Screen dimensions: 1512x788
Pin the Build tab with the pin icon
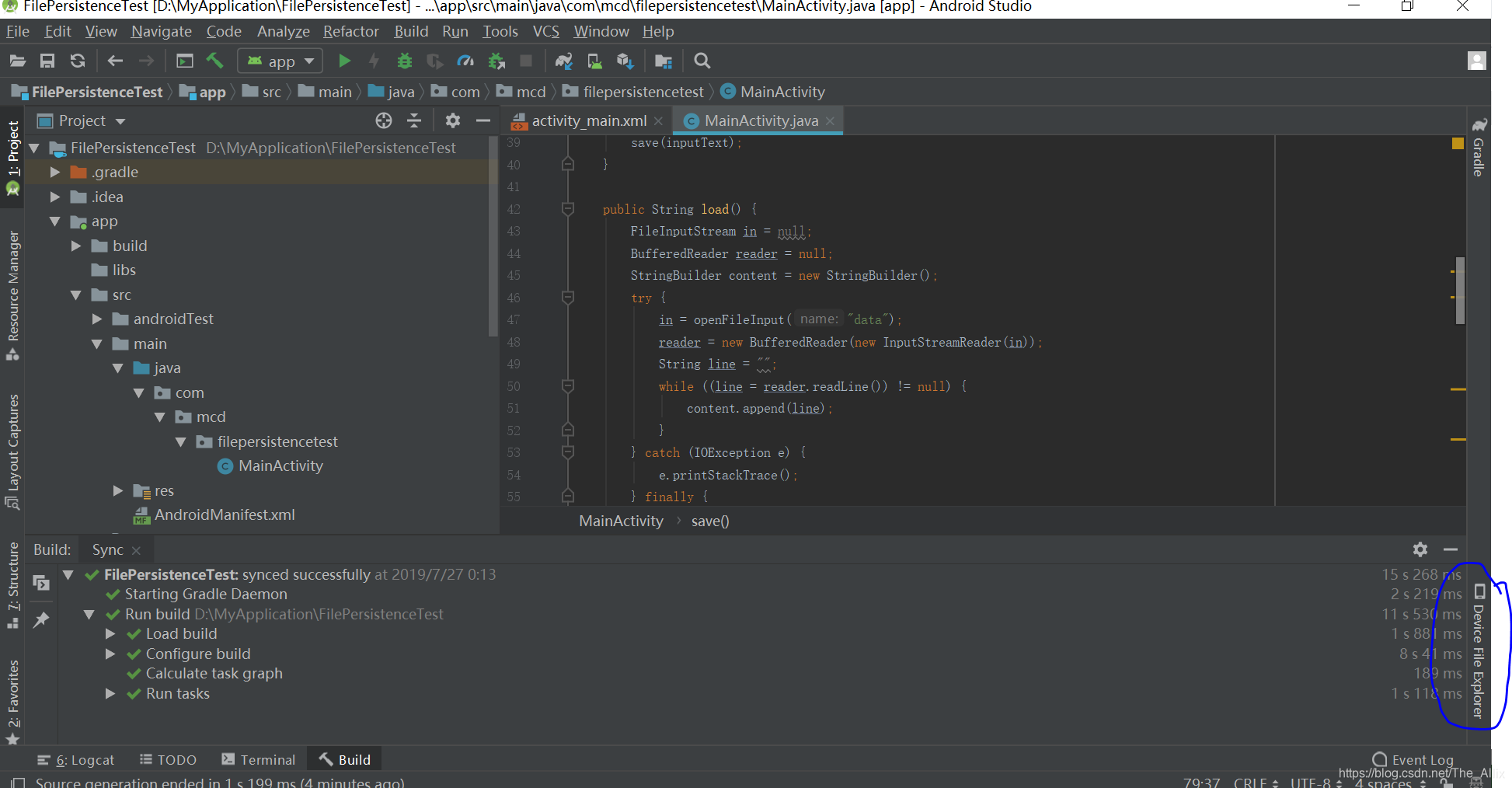click(41, 619)
